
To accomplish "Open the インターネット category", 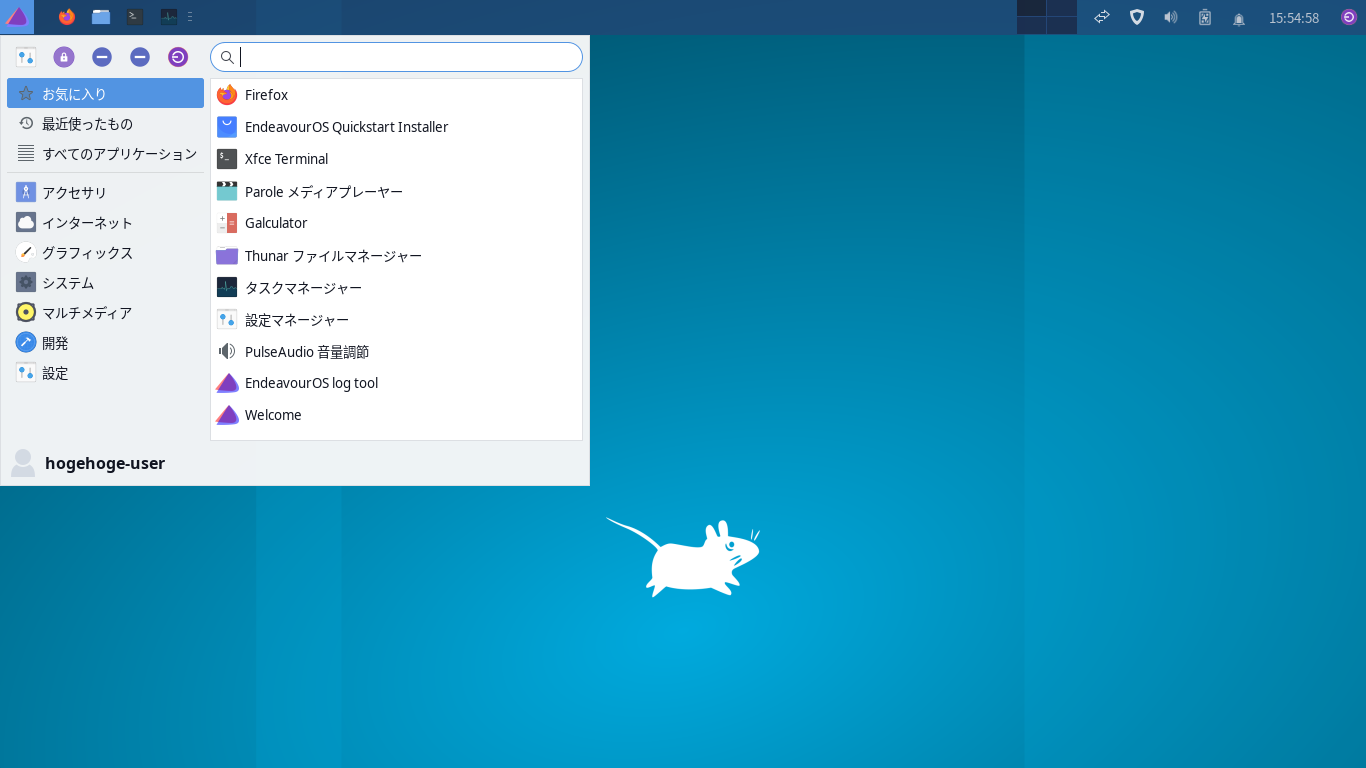I will [x=105, y=222].
